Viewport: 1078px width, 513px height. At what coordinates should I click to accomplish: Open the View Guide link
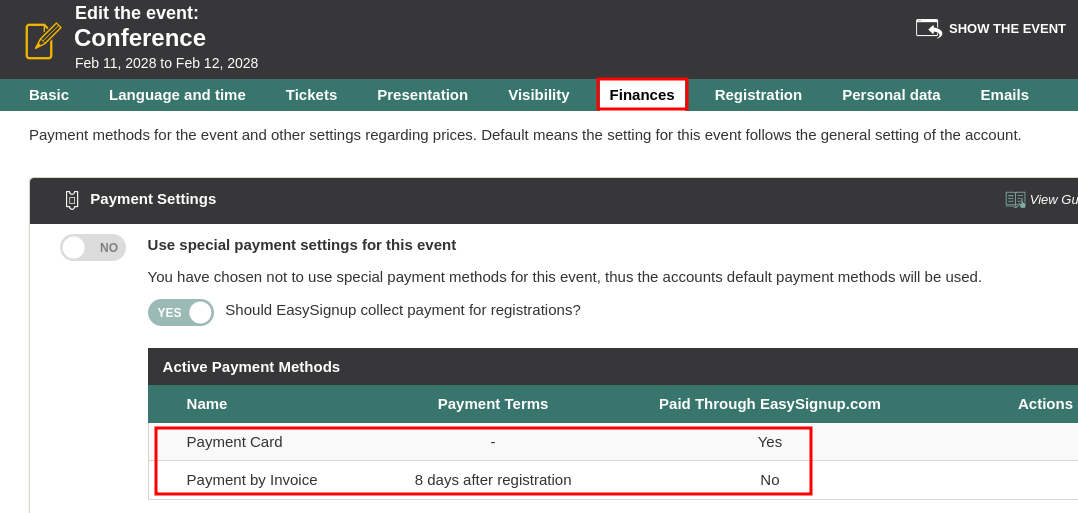[x=1052, y=200]
